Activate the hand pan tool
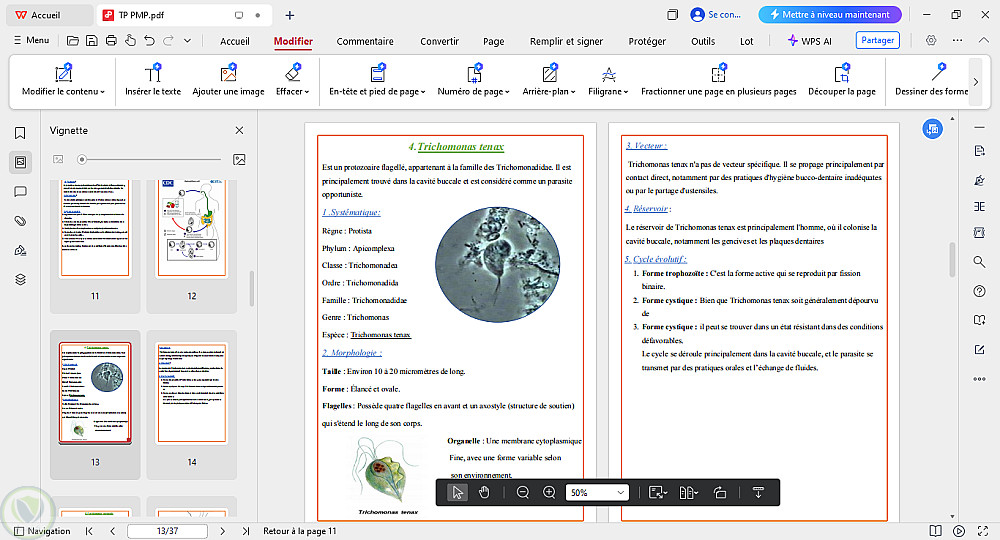This screenshot has width=1000, height=540. pyautogui.click(x=484, y=492)
